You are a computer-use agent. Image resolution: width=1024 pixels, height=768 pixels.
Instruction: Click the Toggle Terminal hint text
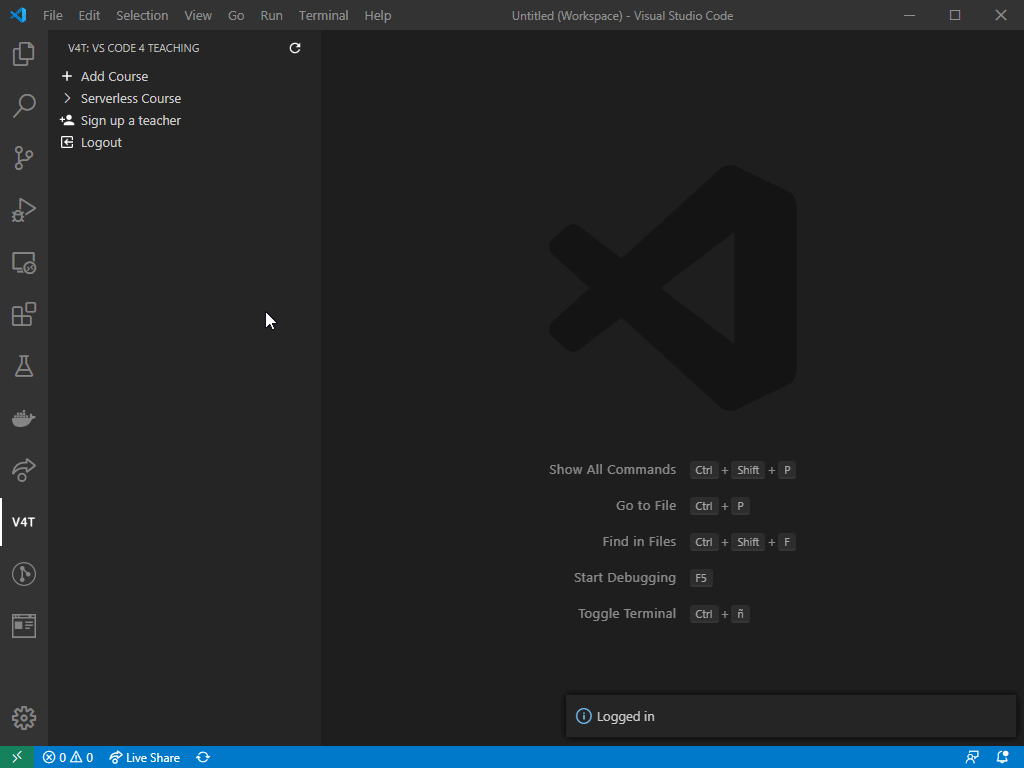[x=626, y=613]
